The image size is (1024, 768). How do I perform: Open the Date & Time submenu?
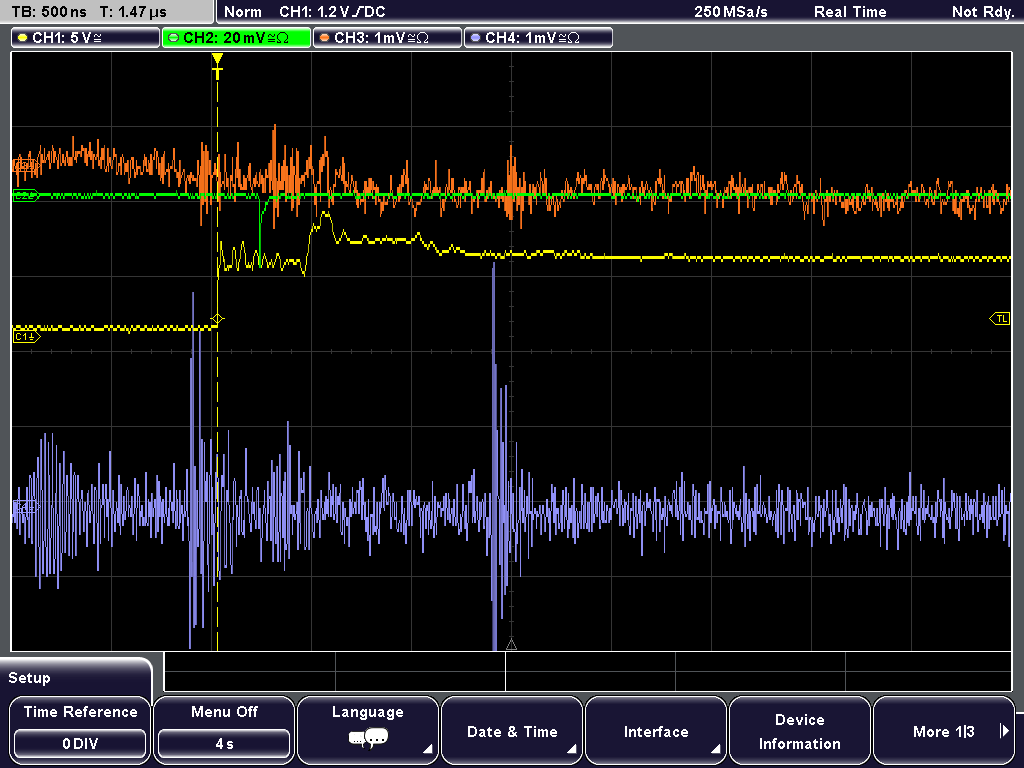tap(512, 729)
